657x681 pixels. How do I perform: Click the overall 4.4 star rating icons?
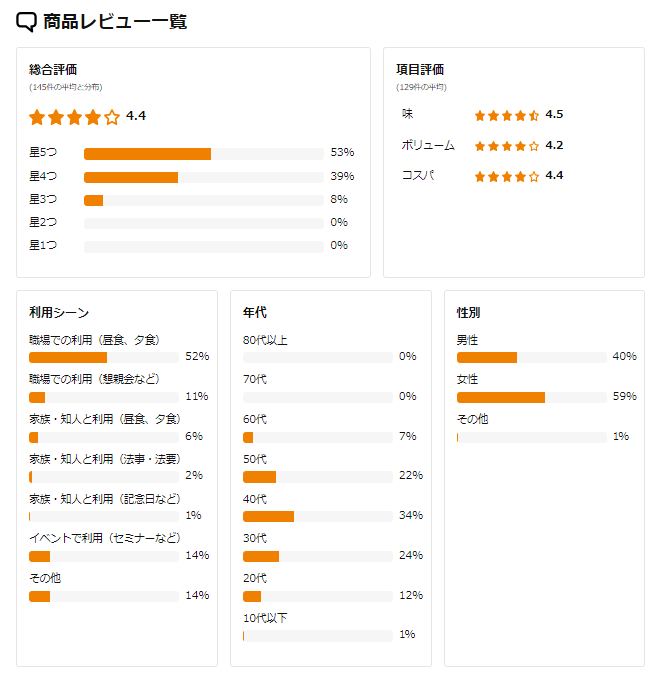tap(74, 117)
